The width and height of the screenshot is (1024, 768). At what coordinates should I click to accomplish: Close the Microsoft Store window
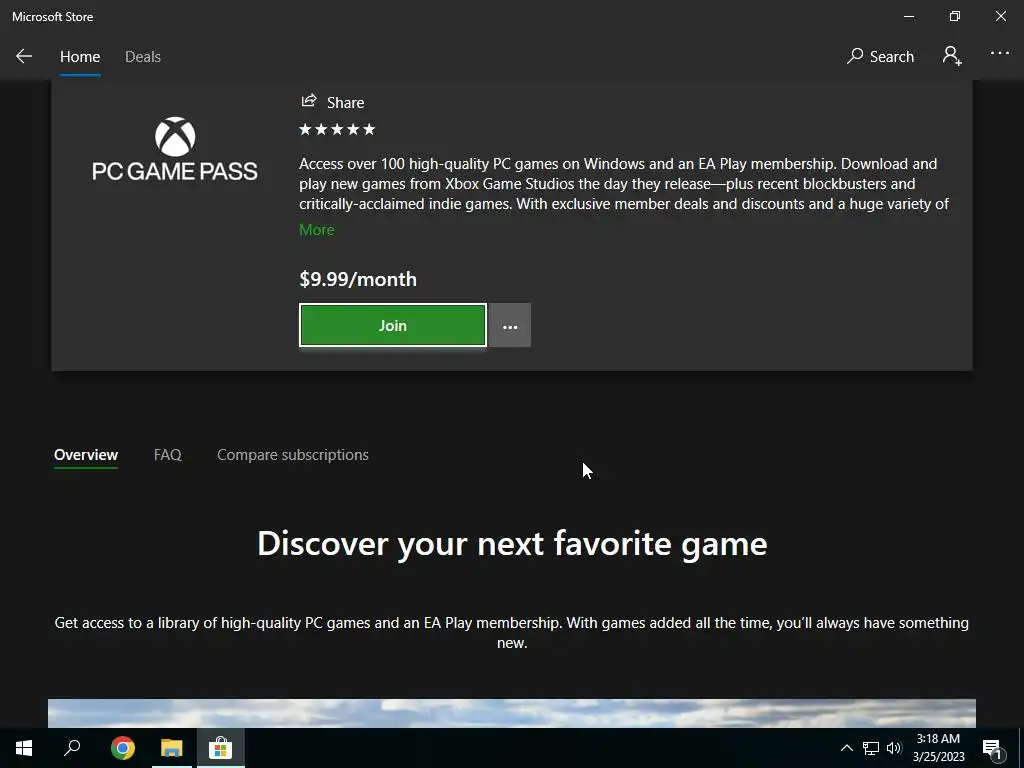click(x=1000, y=16)
